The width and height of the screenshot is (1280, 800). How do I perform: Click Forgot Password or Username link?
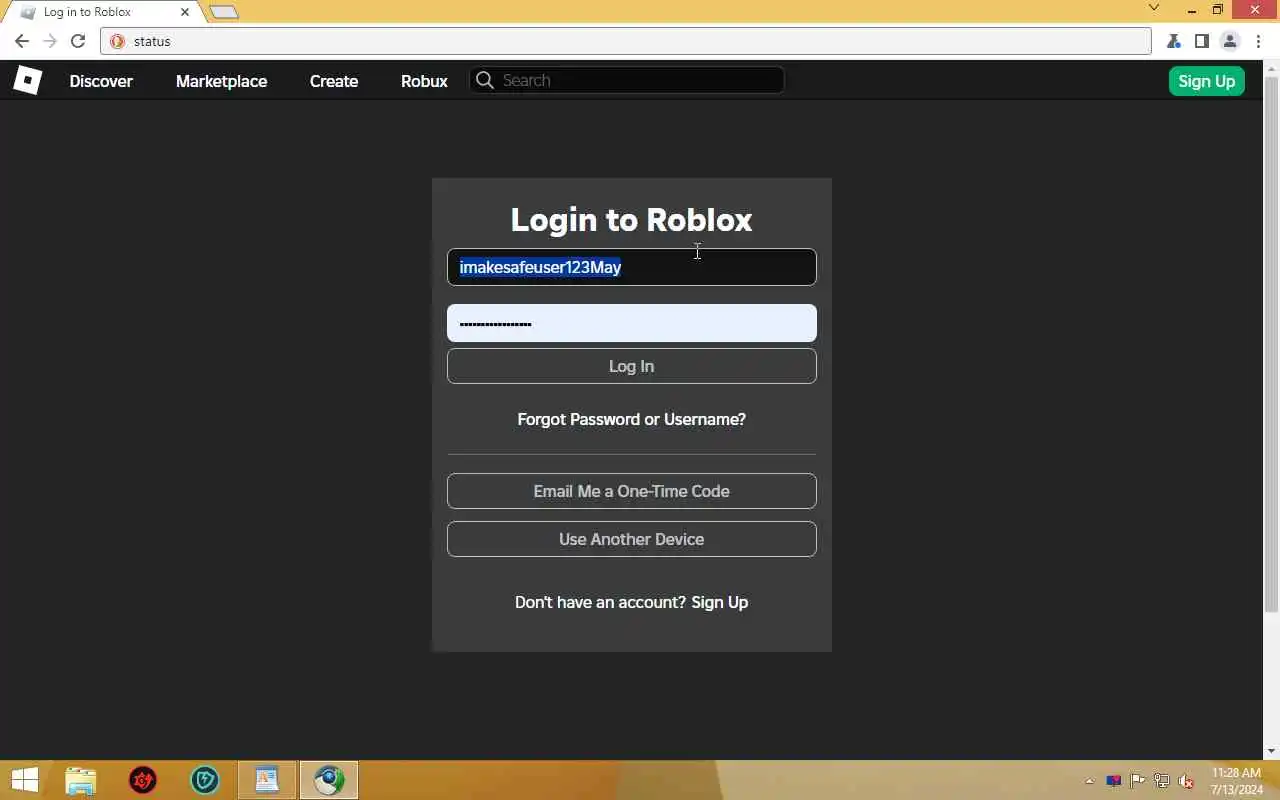[631, 419]
